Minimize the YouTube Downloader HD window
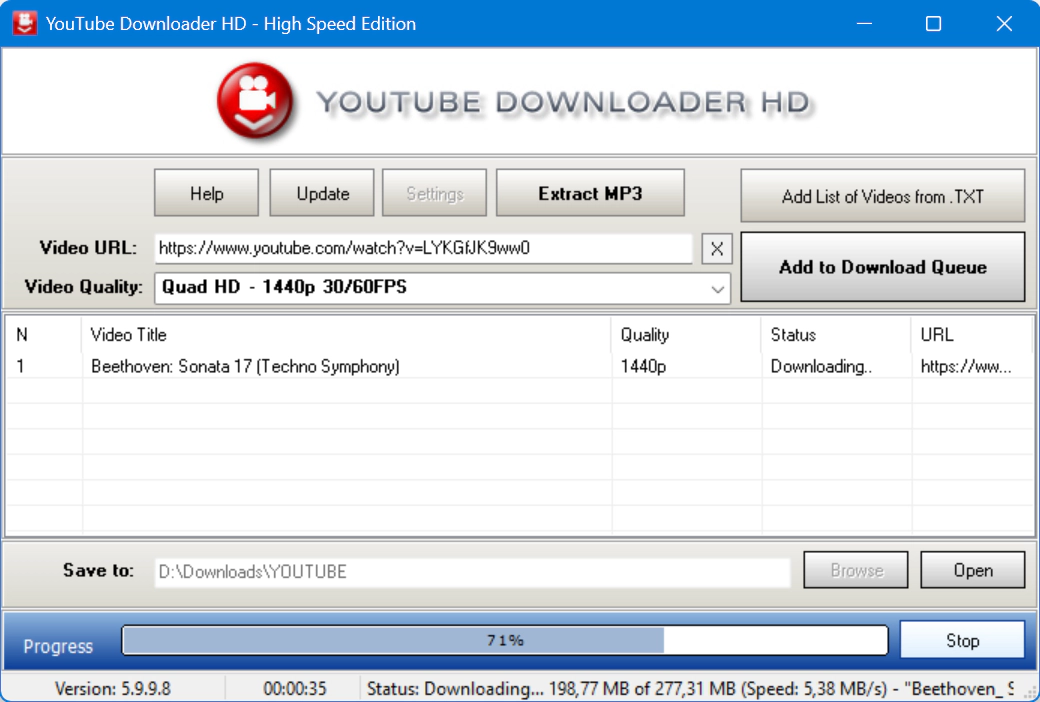1040x702 pixels. tap(864, 23)
